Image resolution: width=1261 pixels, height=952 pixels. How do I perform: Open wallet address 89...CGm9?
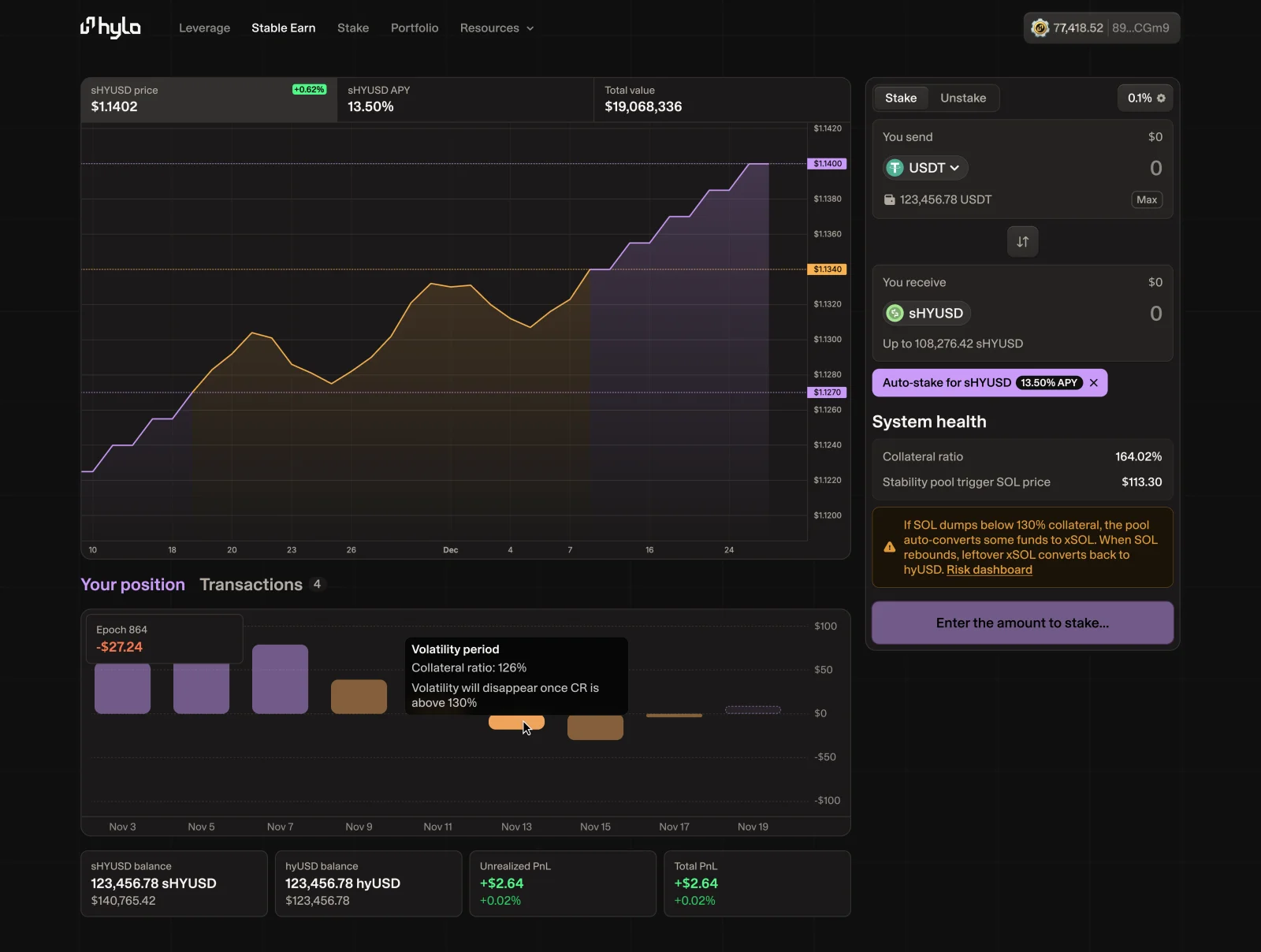pos(1140,28)
